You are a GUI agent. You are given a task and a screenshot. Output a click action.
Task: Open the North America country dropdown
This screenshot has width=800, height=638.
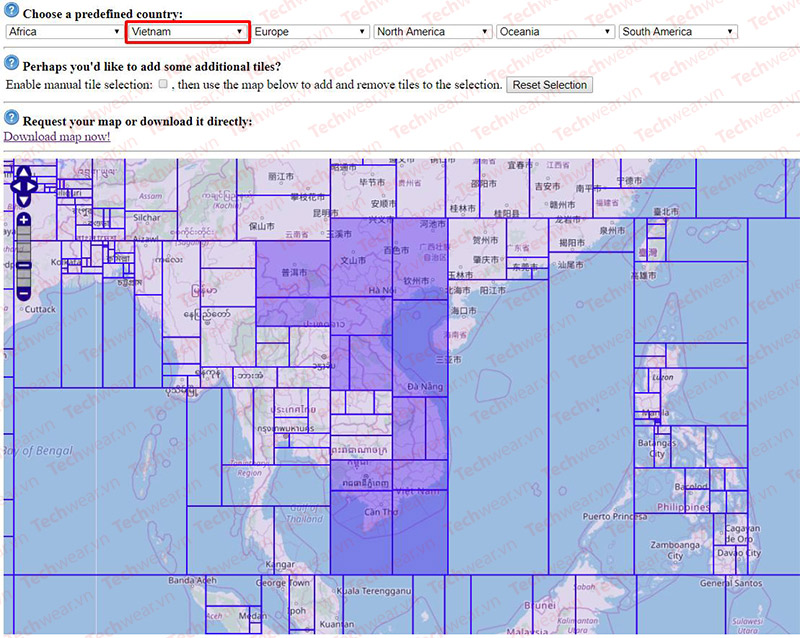tap(433, 32)
